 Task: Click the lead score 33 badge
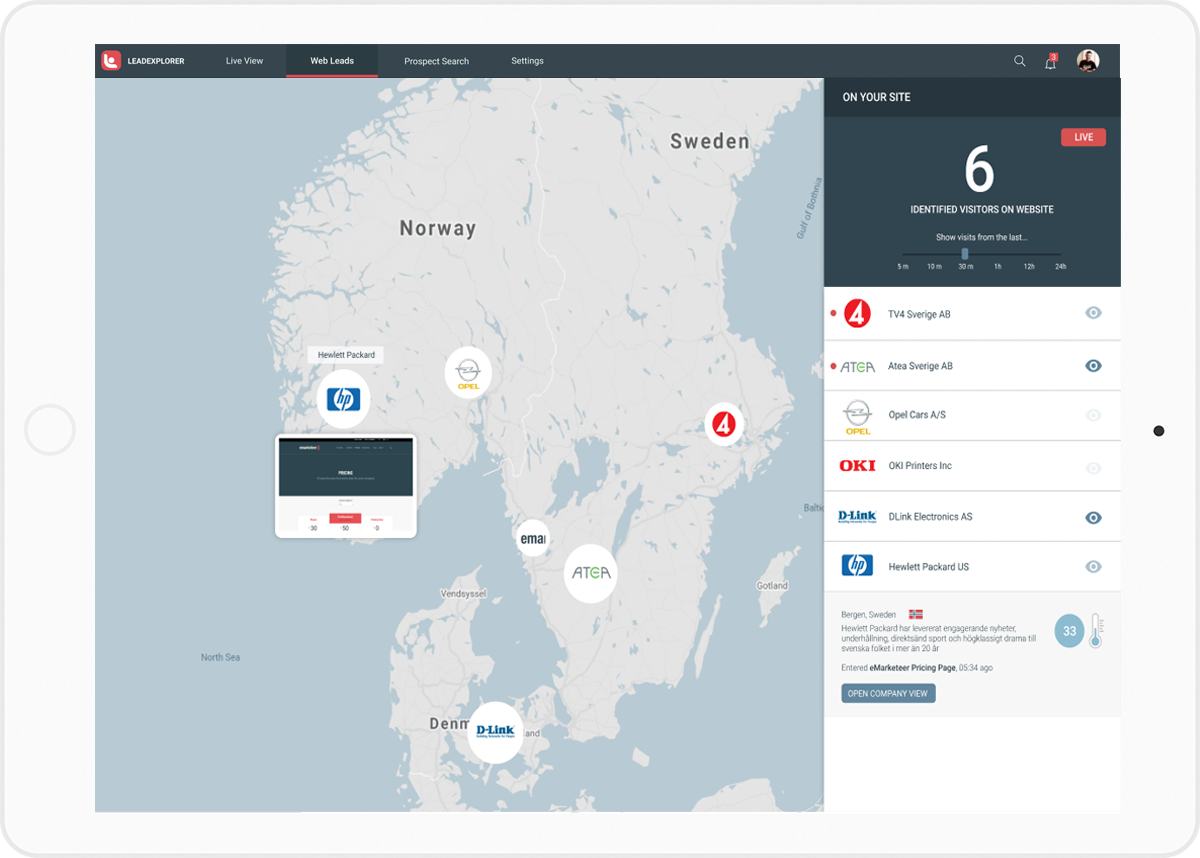(x=1070, y=631)
